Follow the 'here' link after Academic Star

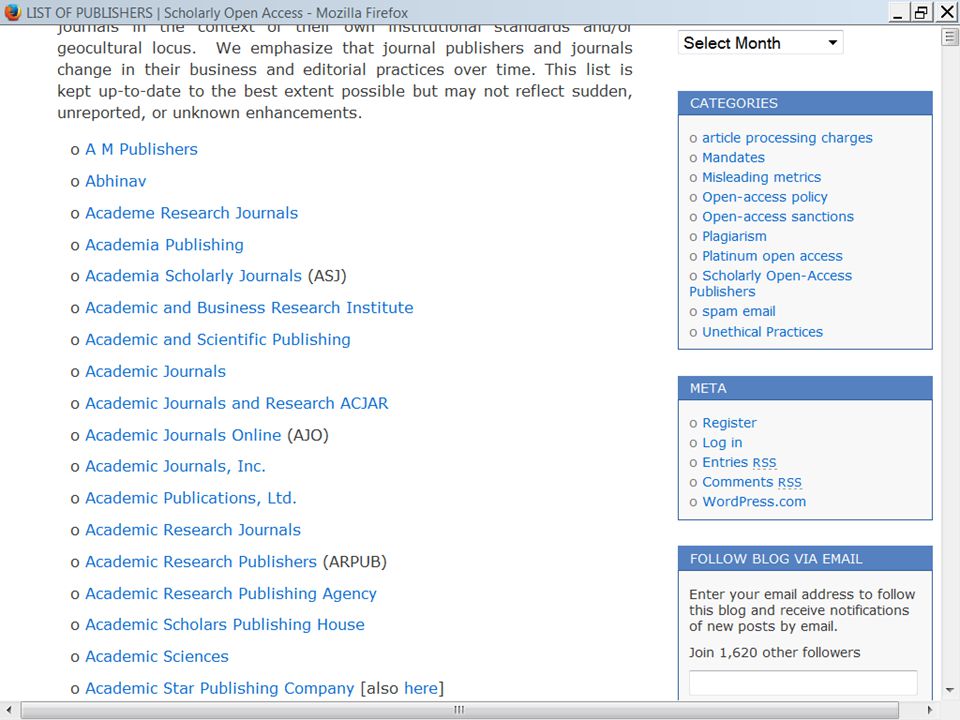[421, 688]
